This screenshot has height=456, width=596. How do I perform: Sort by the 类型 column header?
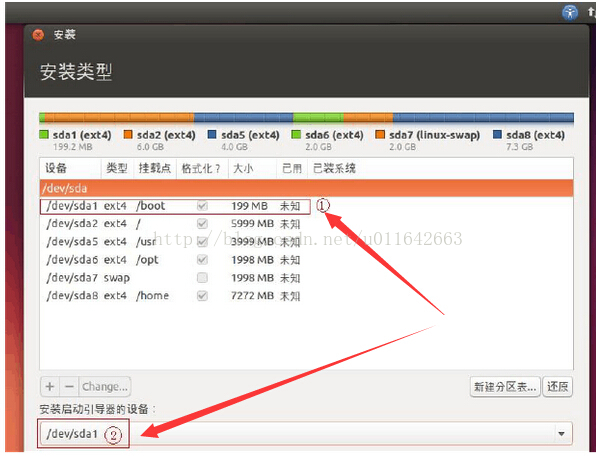117,168
